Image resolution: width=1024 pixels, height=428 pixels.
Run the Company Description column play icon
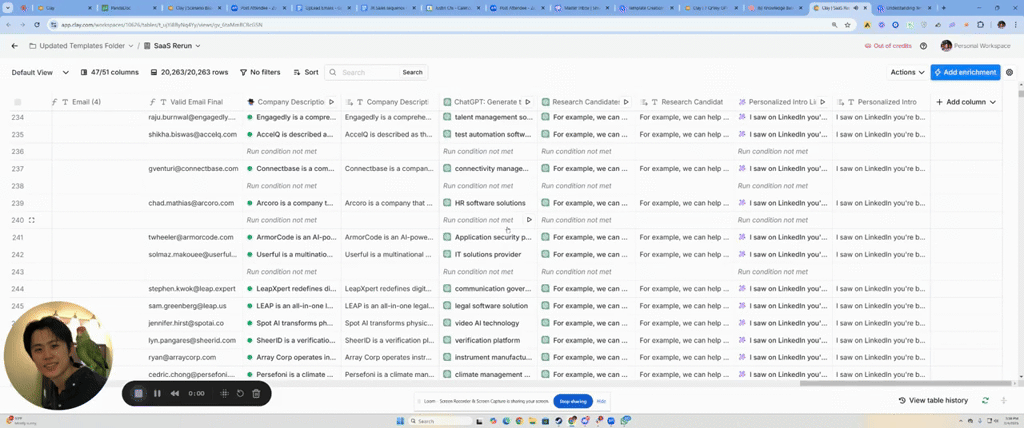(332, 102)
